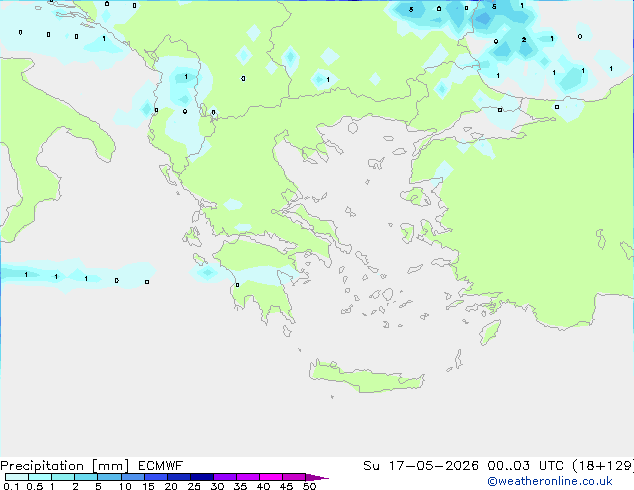The height and width of the screenshot is (490, 634).
Task: Click the '20' legend scale label
Action: [171, 486]
